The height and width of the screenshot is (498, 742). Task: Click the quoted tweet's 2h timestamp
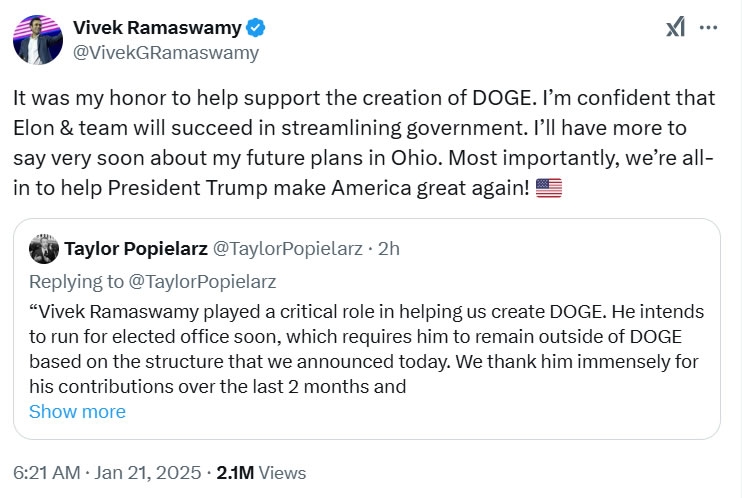point(389,249)
